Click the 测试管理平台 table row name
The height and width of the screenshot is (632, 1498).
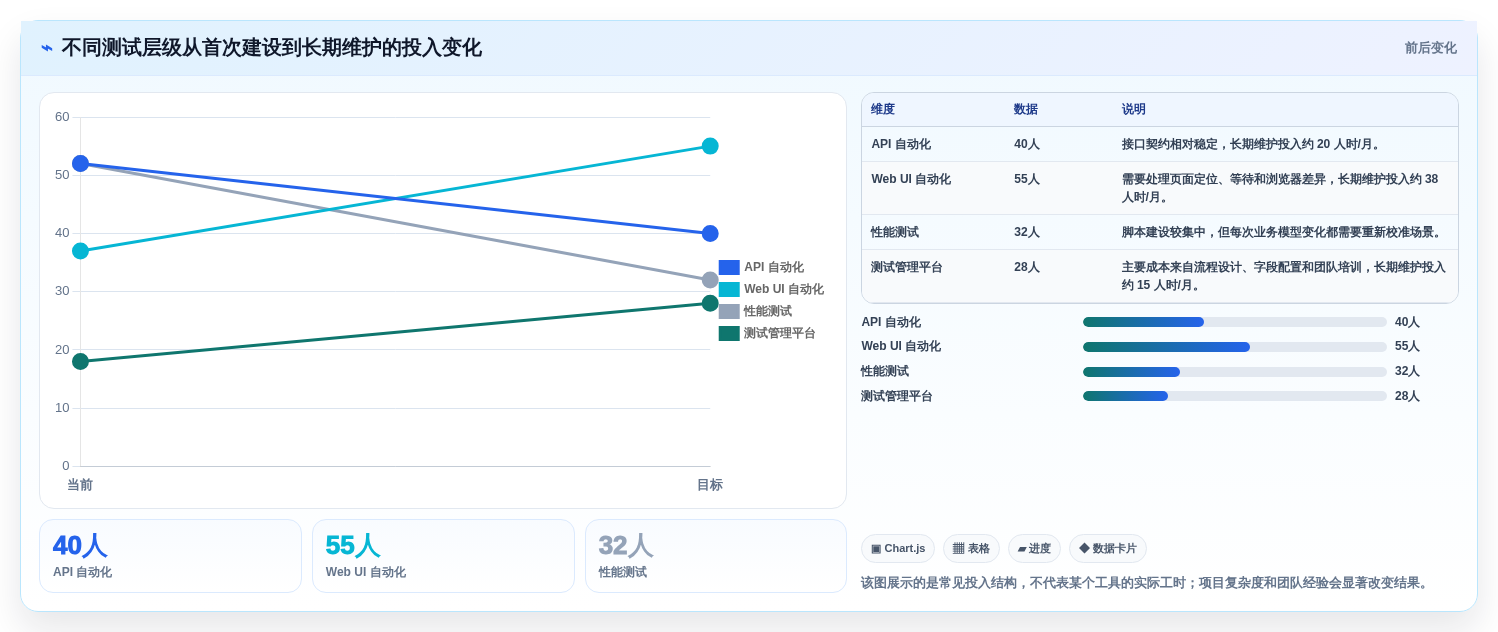coord(907,267)
